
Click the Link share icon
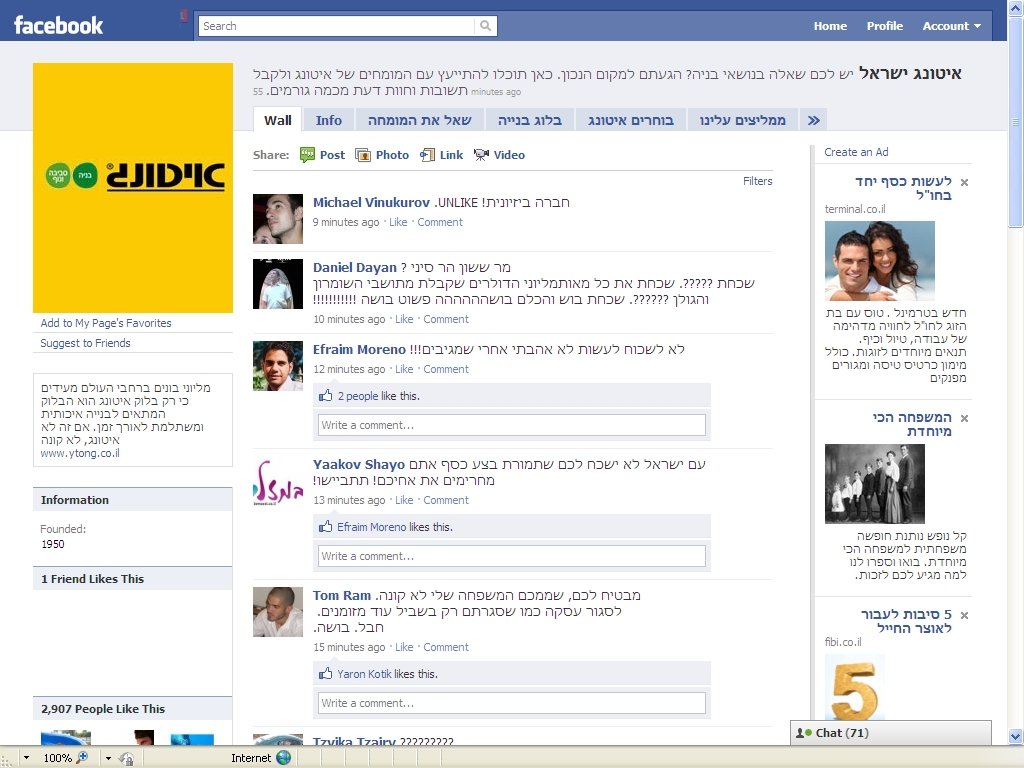[x=428, y=155]
